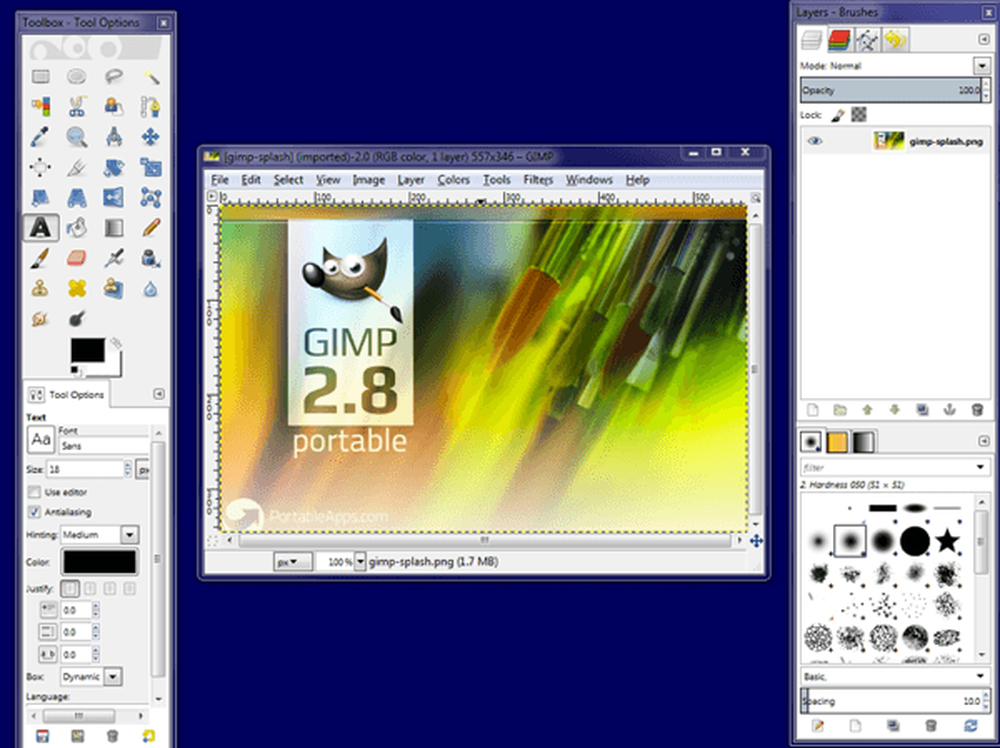Viewport: 1000px width, 748px height.
Task: Switch to the Patterns tab
Action: coord(837,442)
